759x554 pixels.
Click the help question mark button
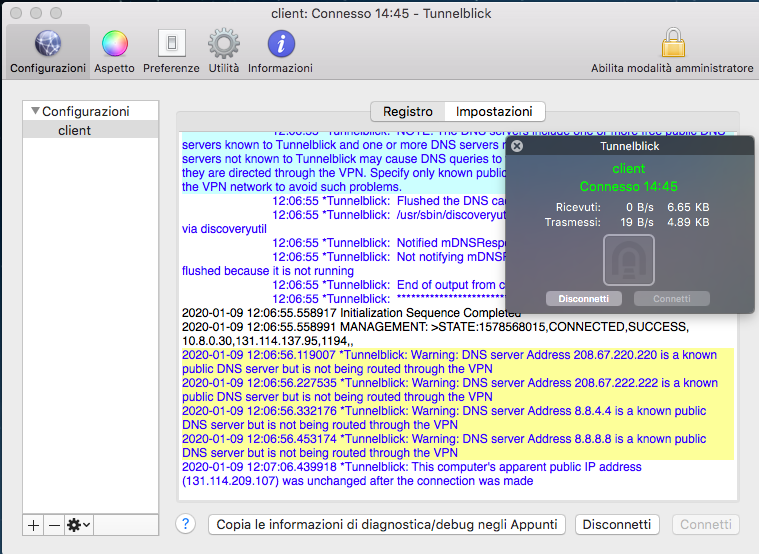point(185,524)
